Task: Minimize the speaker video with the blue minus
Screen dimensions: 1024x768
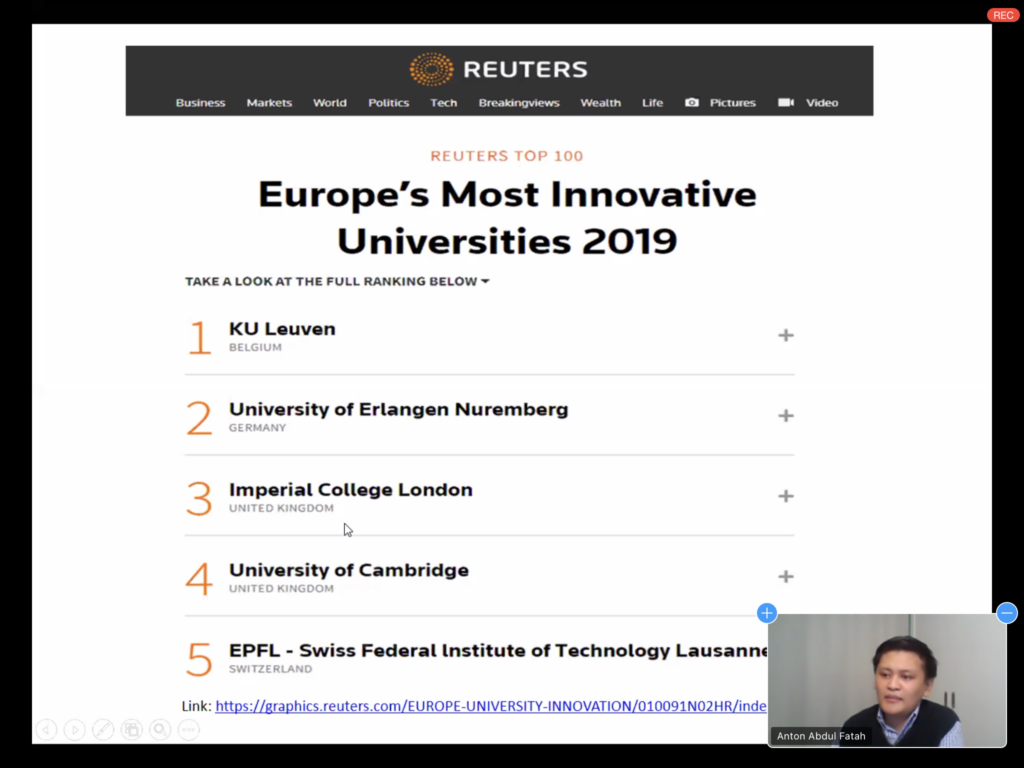Action: click(1007, 613)
